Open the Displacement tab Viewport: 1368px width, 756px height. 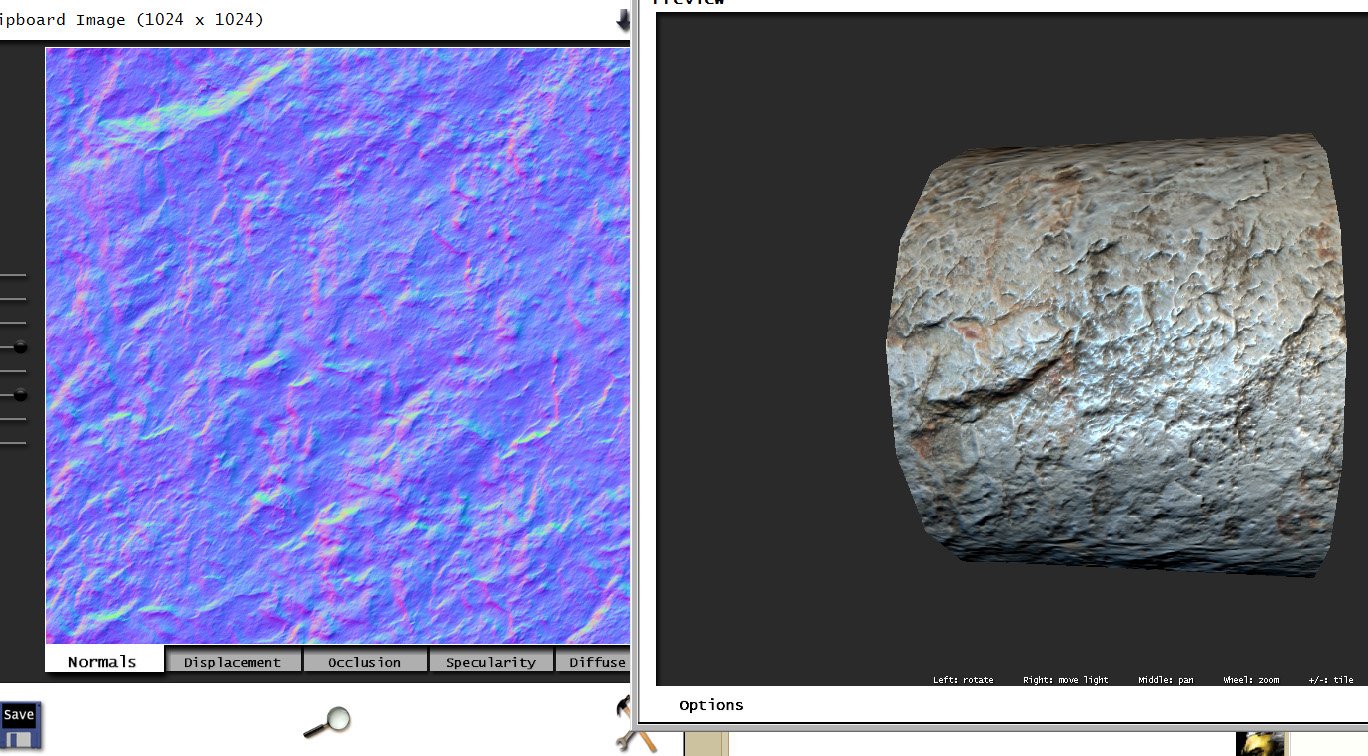pyautogui.click(x=232, y=662)
